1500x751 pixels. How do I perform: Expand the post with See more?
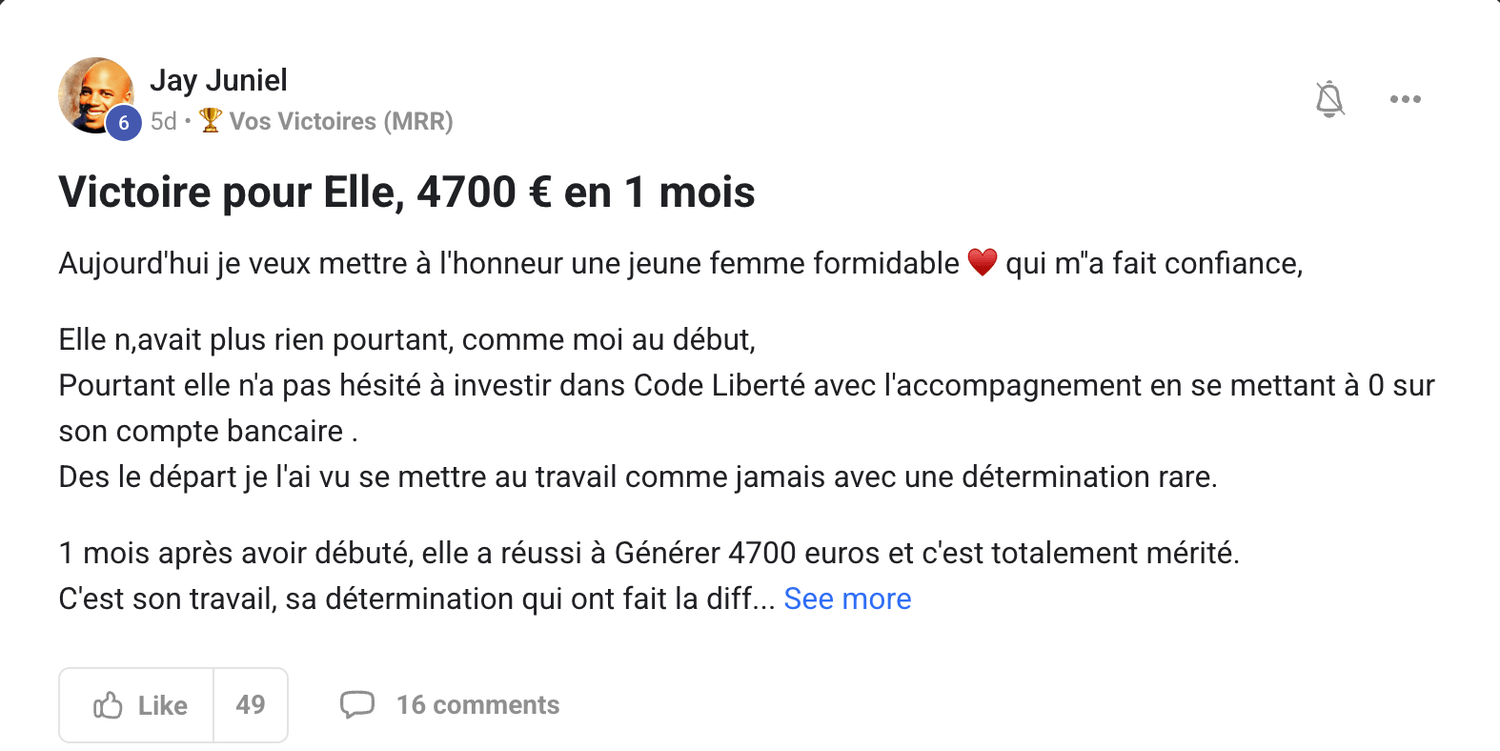point(847,599)
